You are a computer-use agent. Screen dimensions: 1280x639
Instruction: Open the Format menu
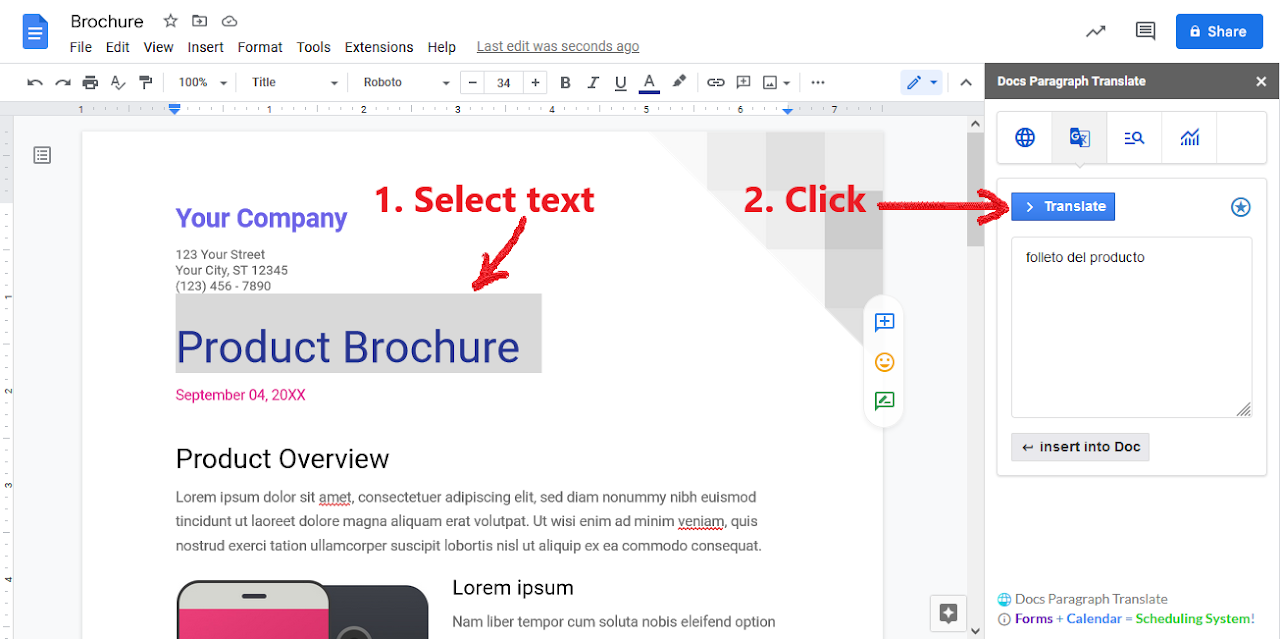(x=260, y=47)
